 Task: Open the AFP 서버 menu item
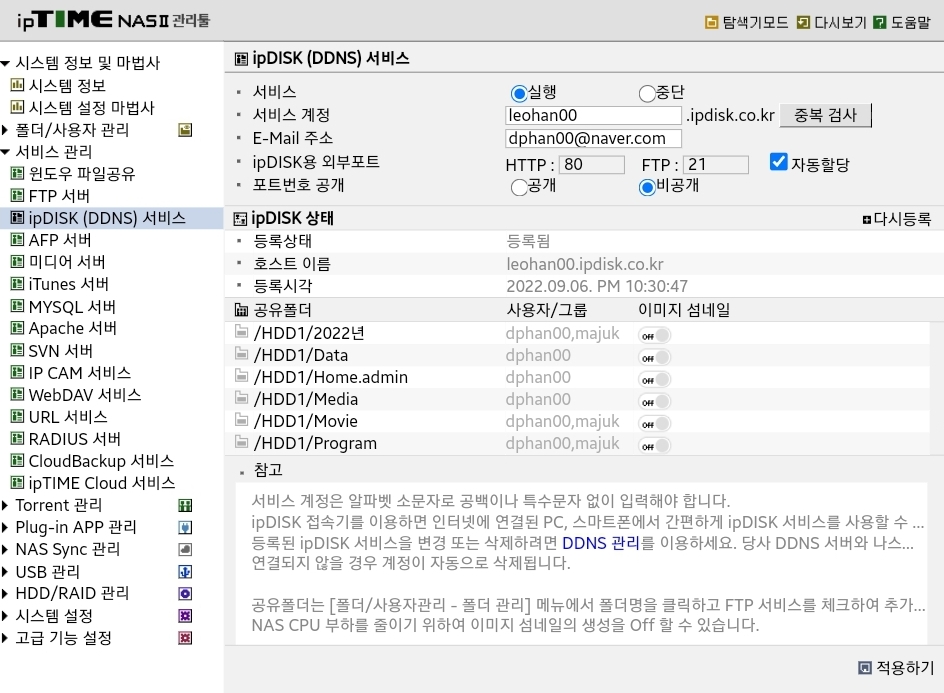point(60,240)
